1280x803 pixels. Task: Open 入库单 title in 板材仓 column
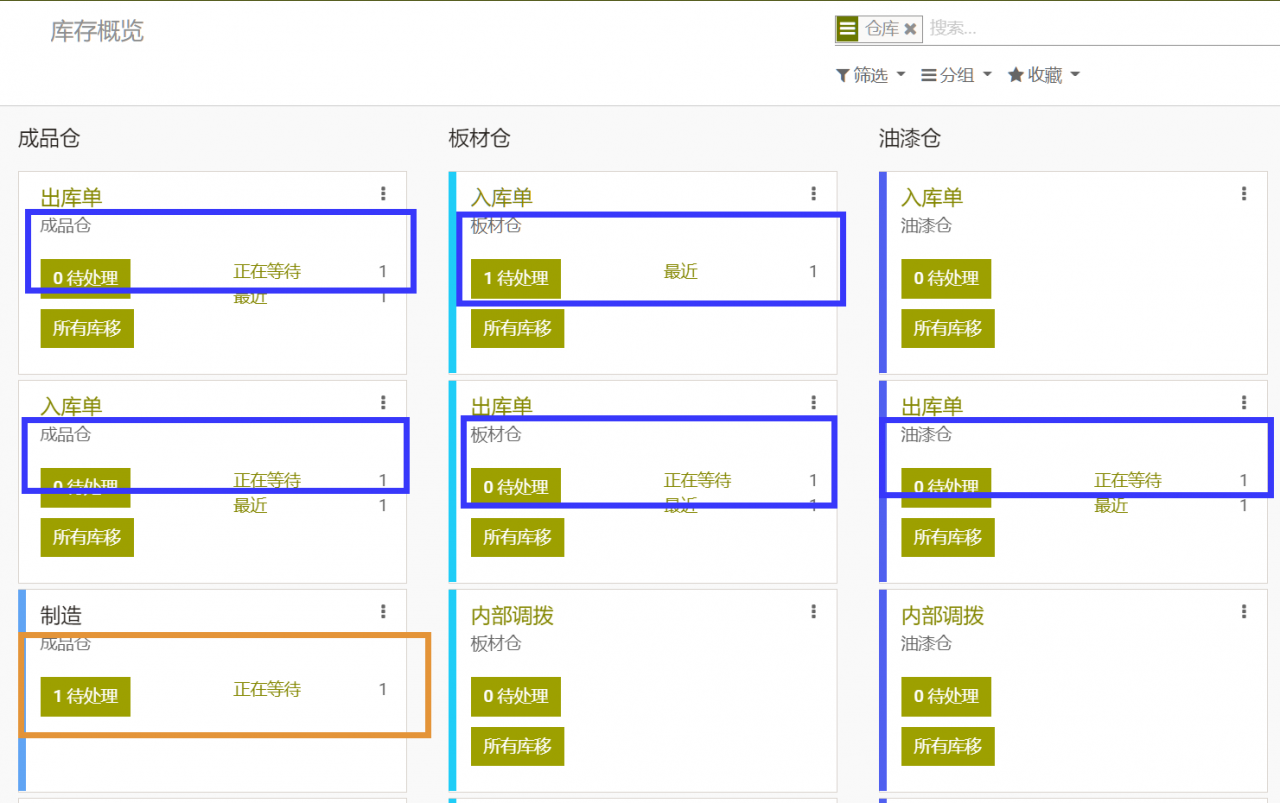501,198
